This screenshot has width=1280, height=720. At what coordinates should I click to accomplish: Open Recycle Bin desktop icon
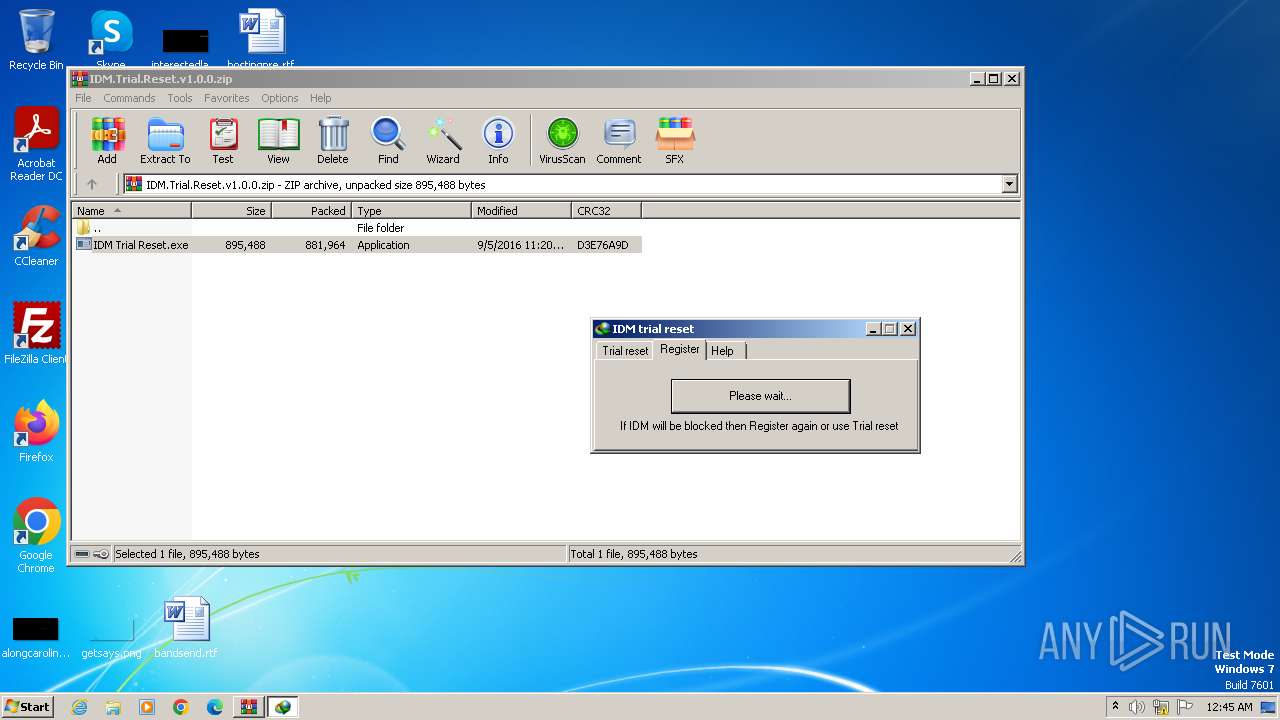coord(36,39)
